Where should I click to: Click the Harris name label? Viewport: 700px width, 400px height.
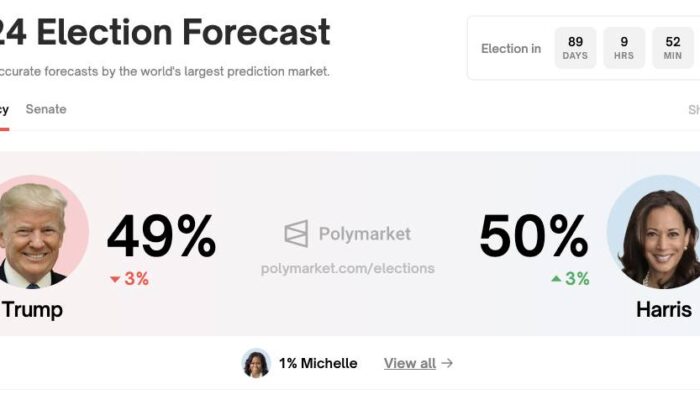pos(664,310)
